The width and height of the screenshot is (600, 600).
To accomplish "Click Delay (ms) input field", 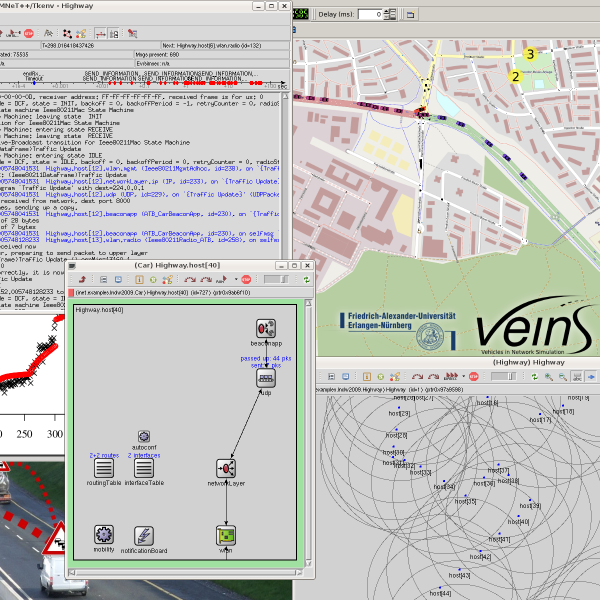I will pos(370,15).
